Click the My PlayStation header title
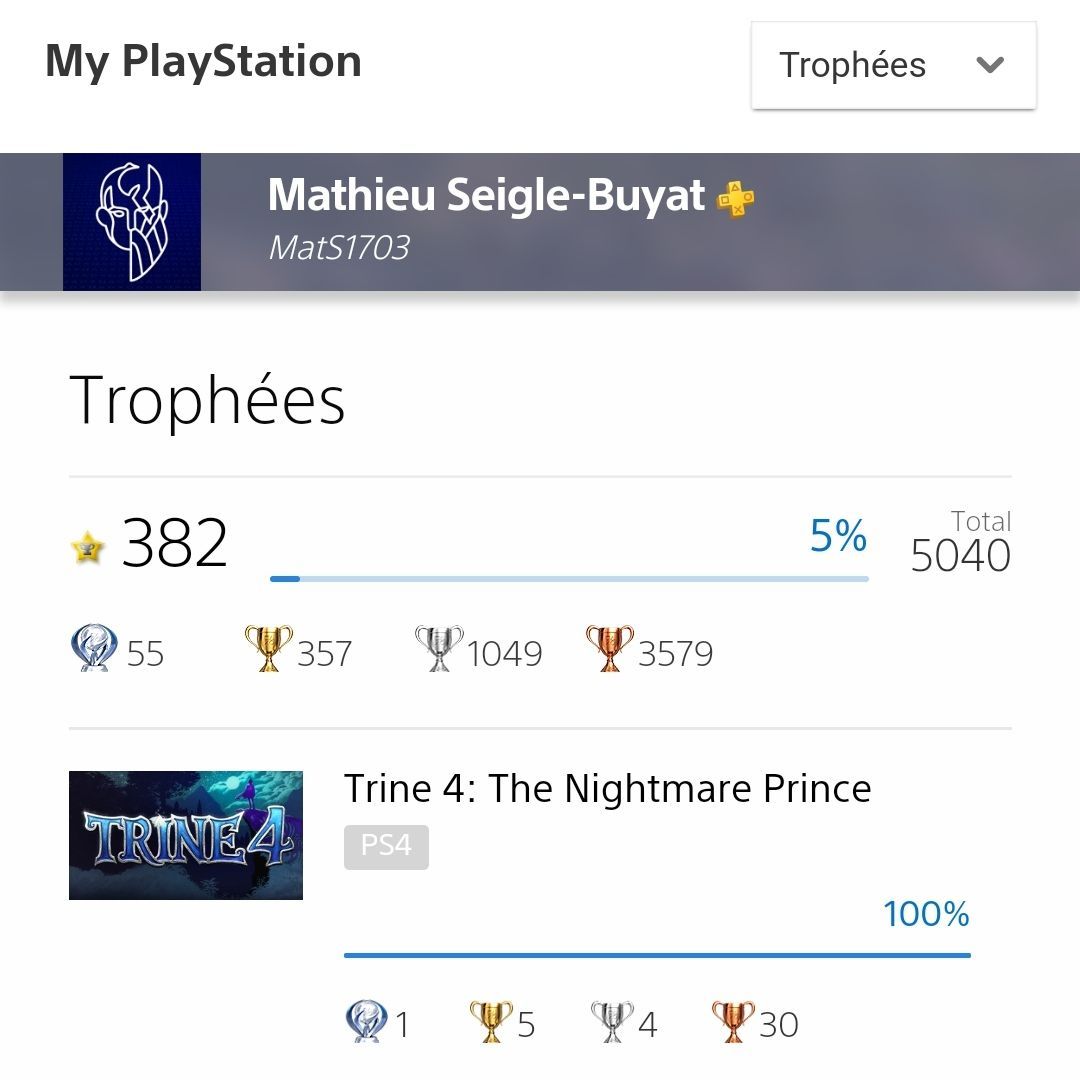Image resolution: width=1080 pixels, height=1080 pixels. click(203, 61)
